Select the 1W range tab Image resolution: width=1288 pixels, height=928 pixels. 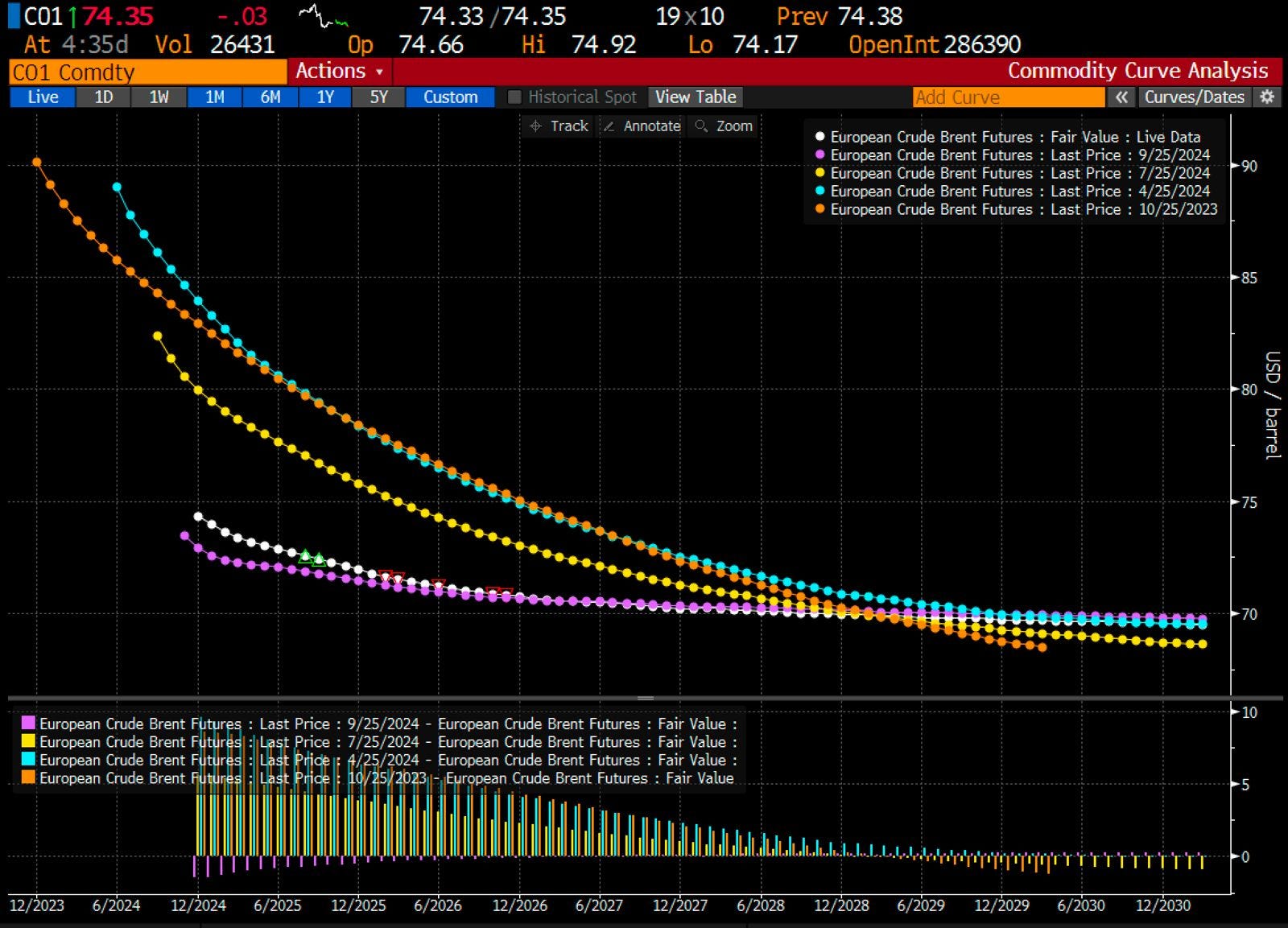(x=159, y=97)
